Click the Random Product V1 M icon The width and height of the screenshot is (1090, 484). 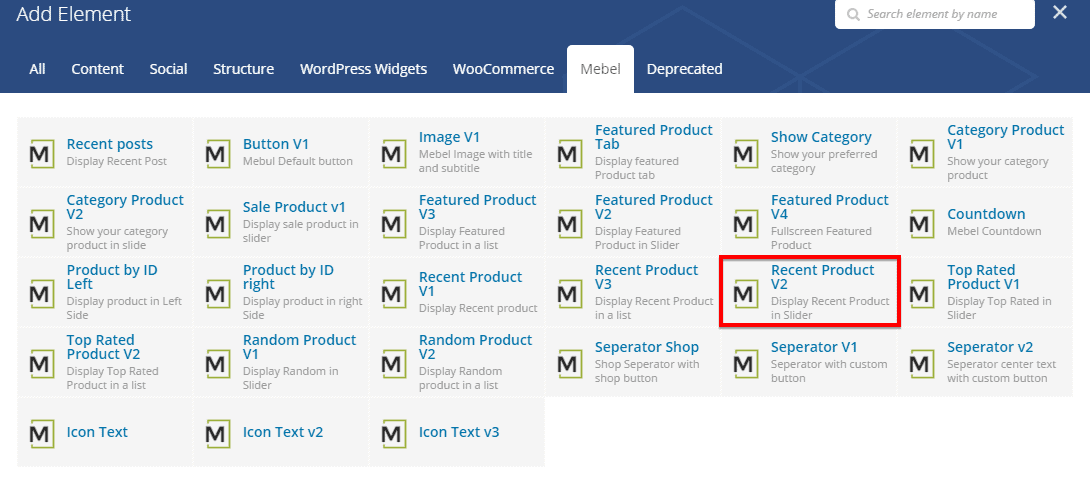click(218, 364)
